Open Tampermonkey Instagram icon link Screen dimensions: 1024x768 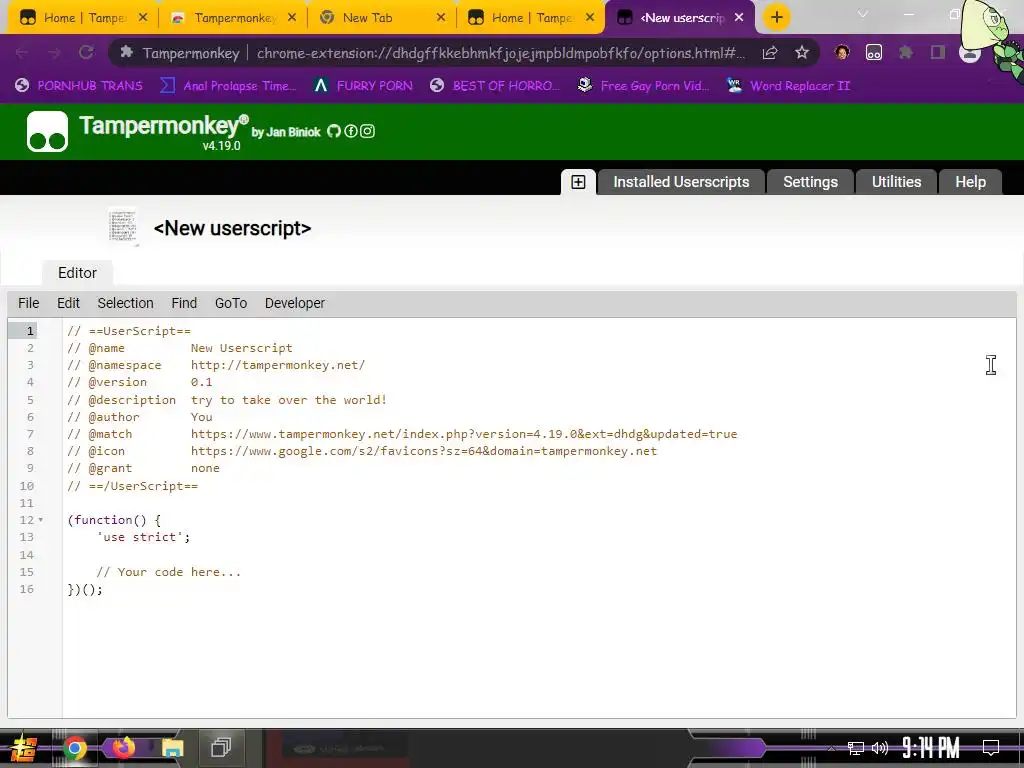368,131
